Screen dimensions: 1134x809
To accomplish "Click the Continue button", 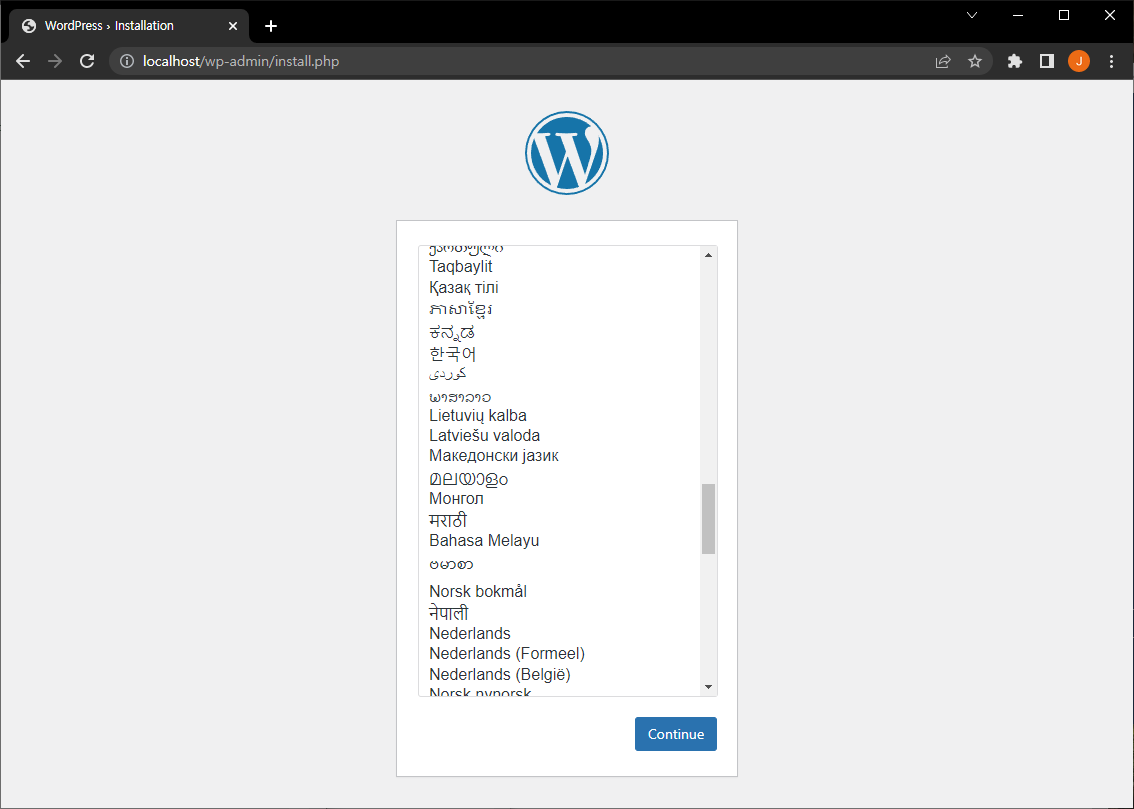I will coord(675,734).
